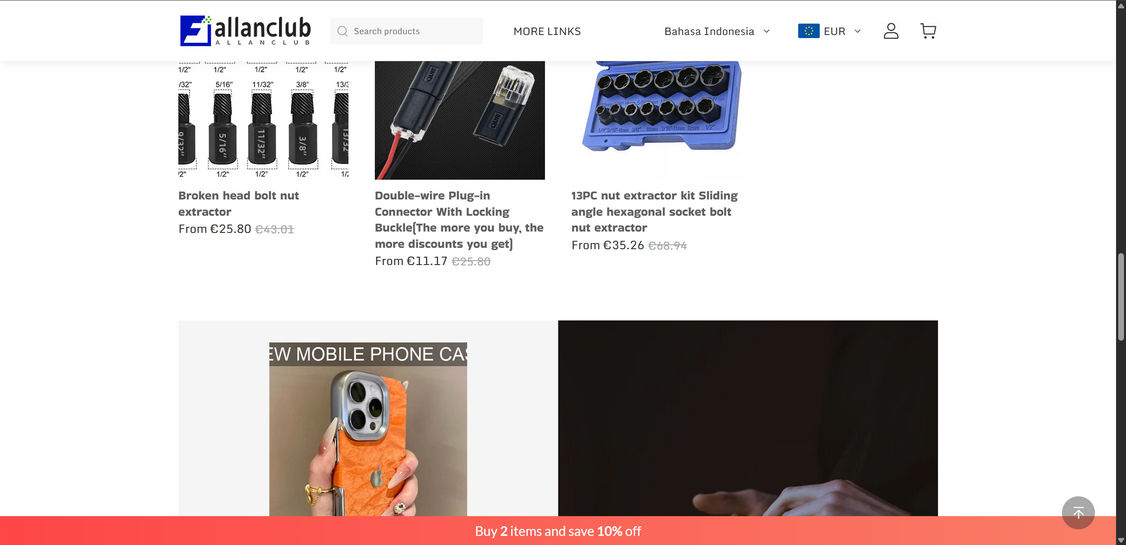The image size is (1126, 545).
Task: Click the blue socket kit image
Action: click(x=656, y=120)
